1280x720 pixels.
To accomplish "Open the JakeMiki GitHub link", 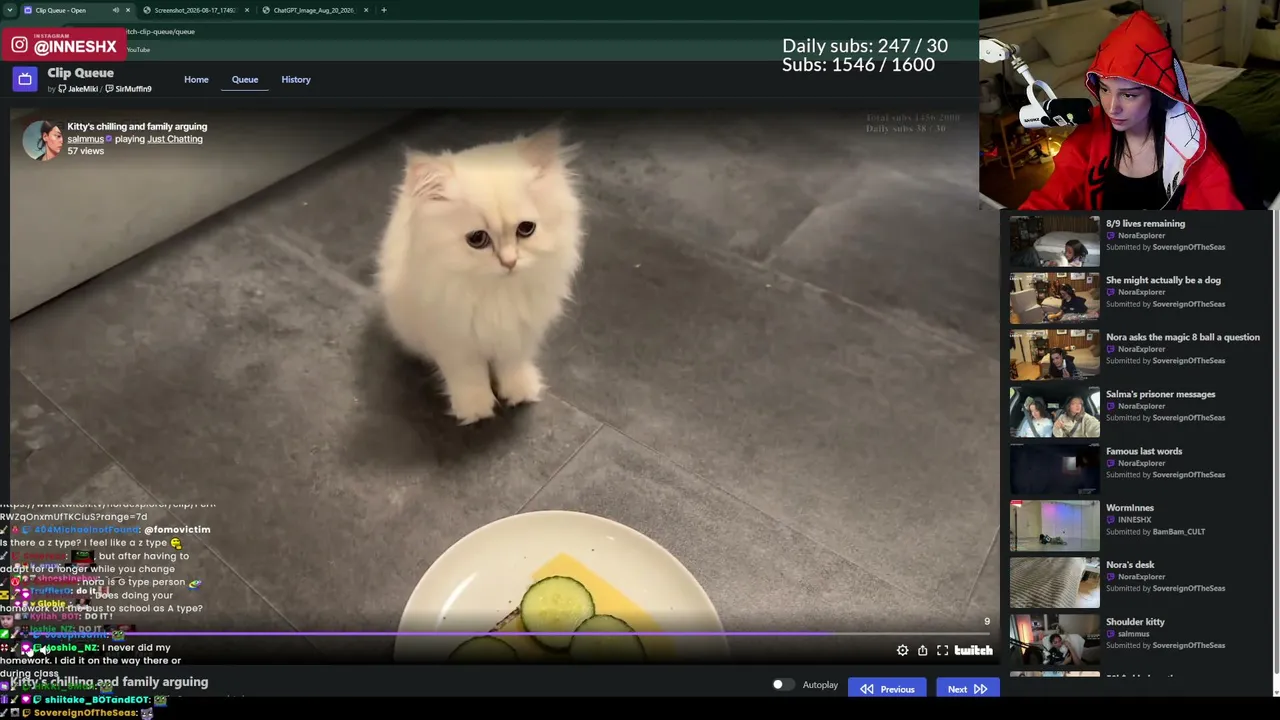I will coord(78,89).
